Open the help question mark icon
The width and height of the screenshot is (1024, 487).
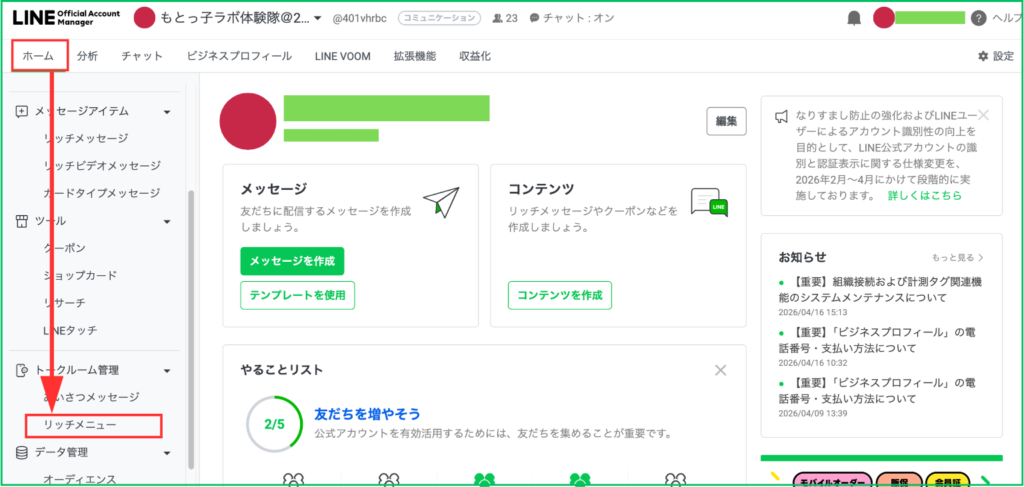[x=978, y=18]
